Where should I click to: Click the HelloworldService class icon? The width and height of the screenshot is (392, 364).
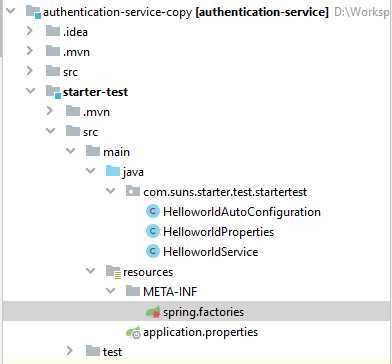[x=153, y=252]
